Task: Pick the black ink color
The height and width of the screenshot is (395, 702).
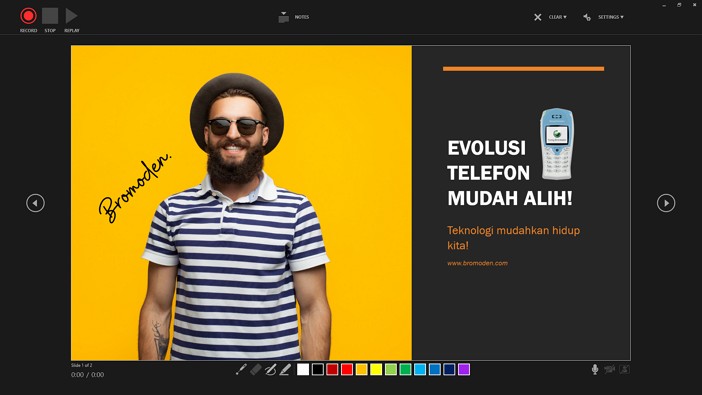Action: pos(318,369)
